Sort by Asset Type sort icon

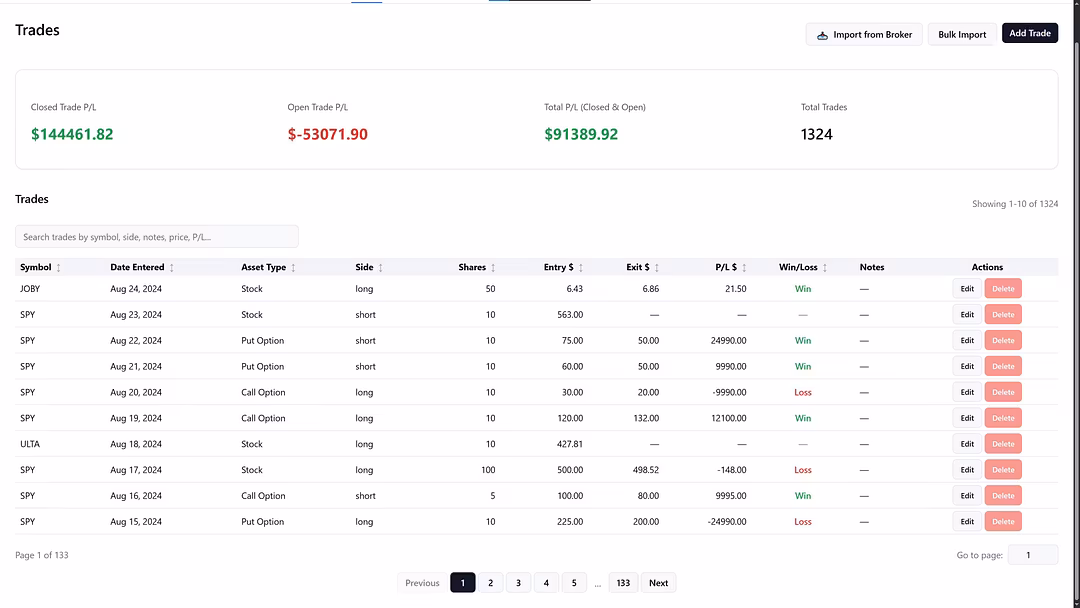(293, 268)
